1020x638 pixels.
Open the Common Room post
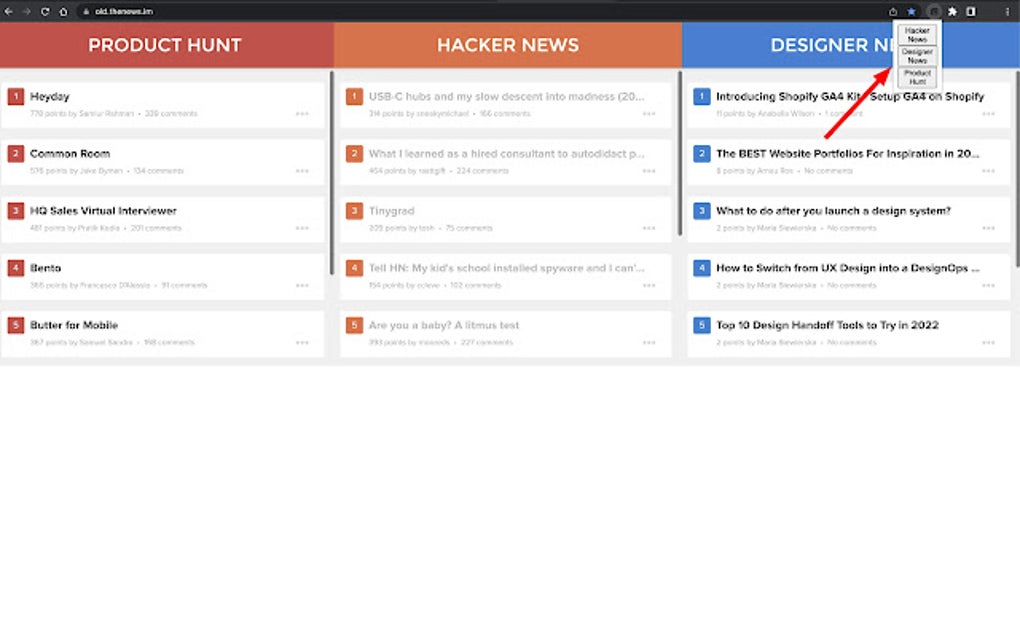tap(70, 153)
